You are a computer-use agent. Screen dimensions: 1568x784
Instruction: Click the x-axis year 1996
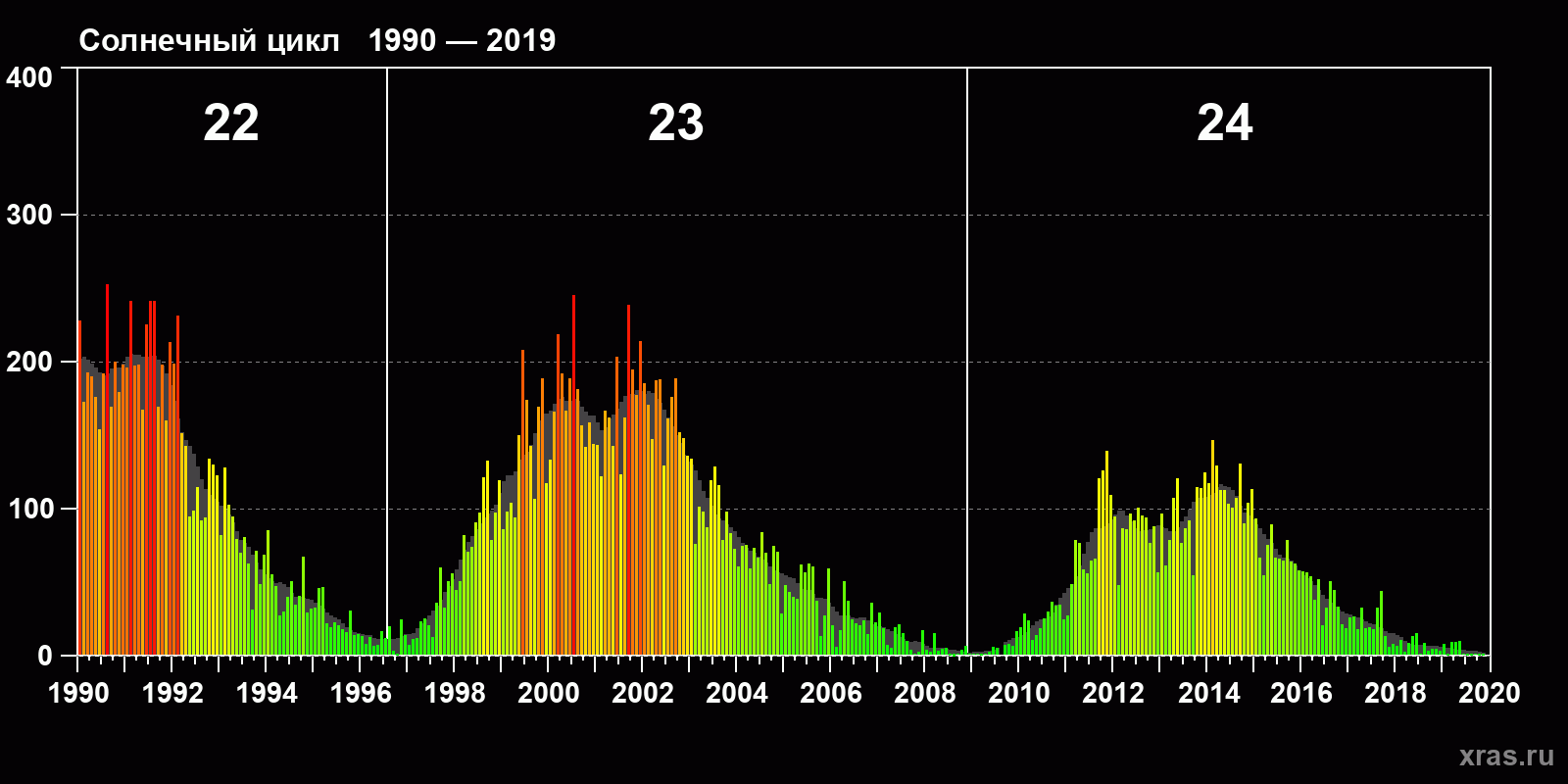click(361, 693)
